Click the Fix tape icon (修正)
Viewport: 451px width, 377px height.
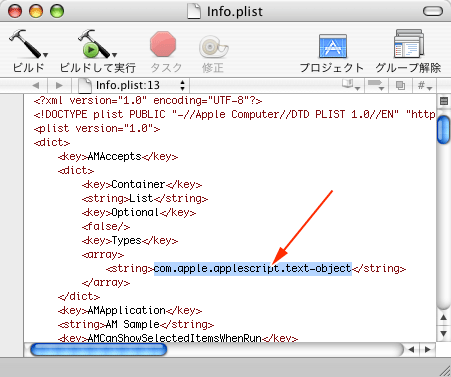point(213,47)
